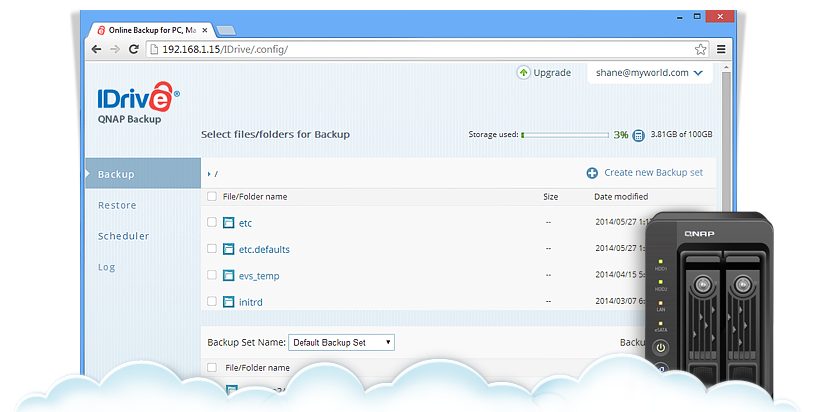Open the initrd folder link
Screen dimensions: 816x412
click(x=250, y=302)
